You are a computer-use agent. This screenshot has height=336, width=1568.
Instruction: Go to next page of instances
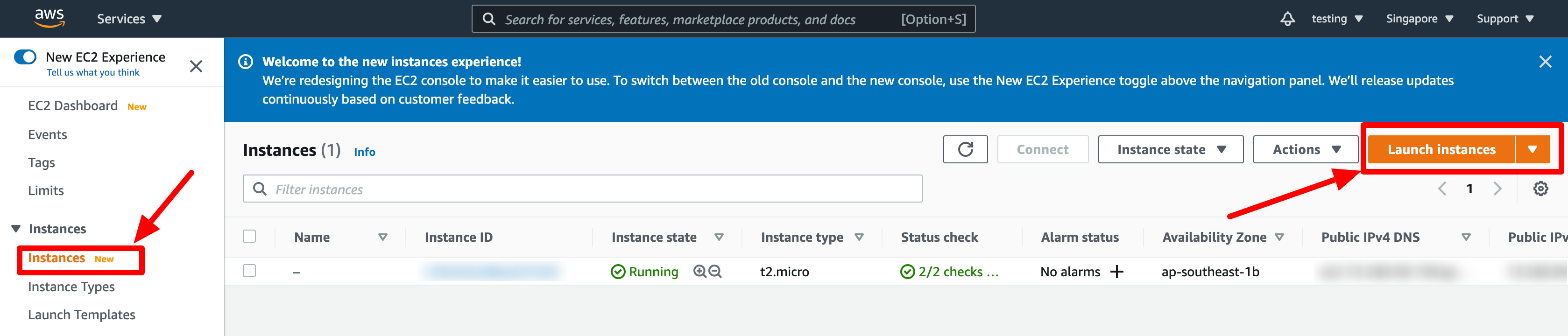[x=1497, y=189]
